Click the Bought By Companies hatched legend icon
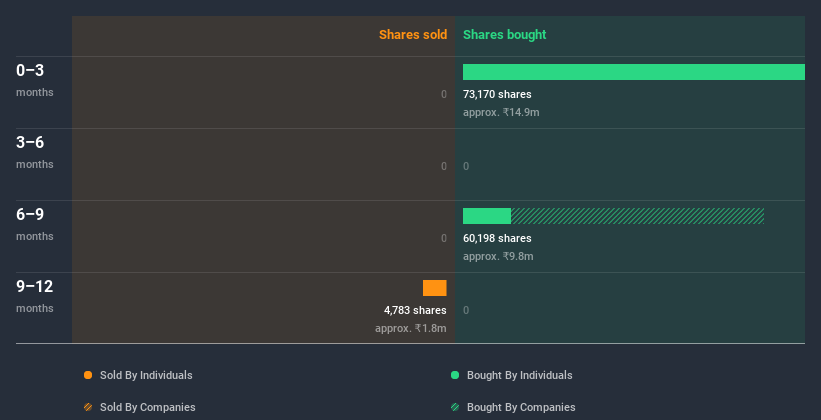 coord(455,407)
